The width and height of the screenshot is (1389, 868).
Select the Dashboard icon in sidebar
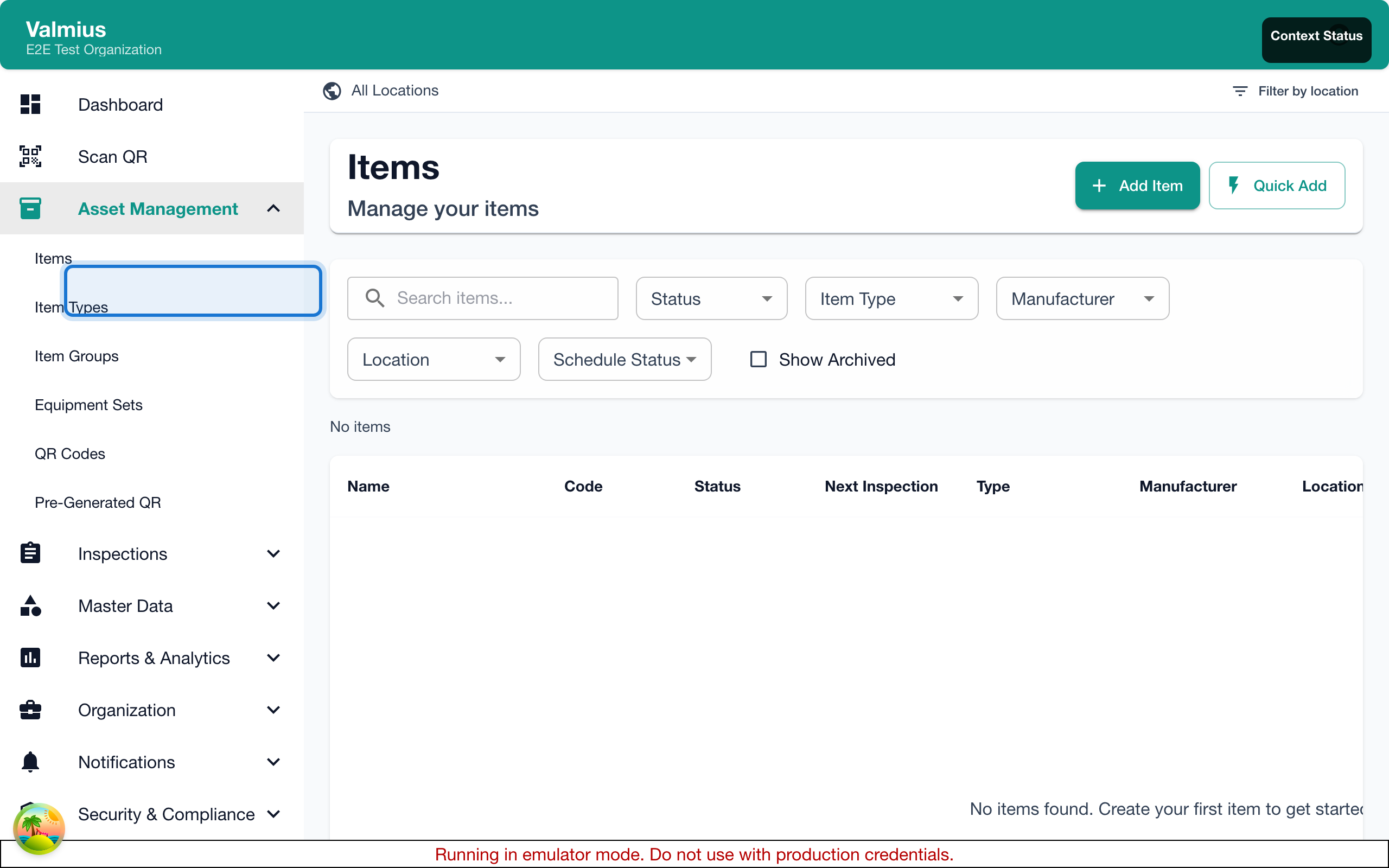(30, 105)
